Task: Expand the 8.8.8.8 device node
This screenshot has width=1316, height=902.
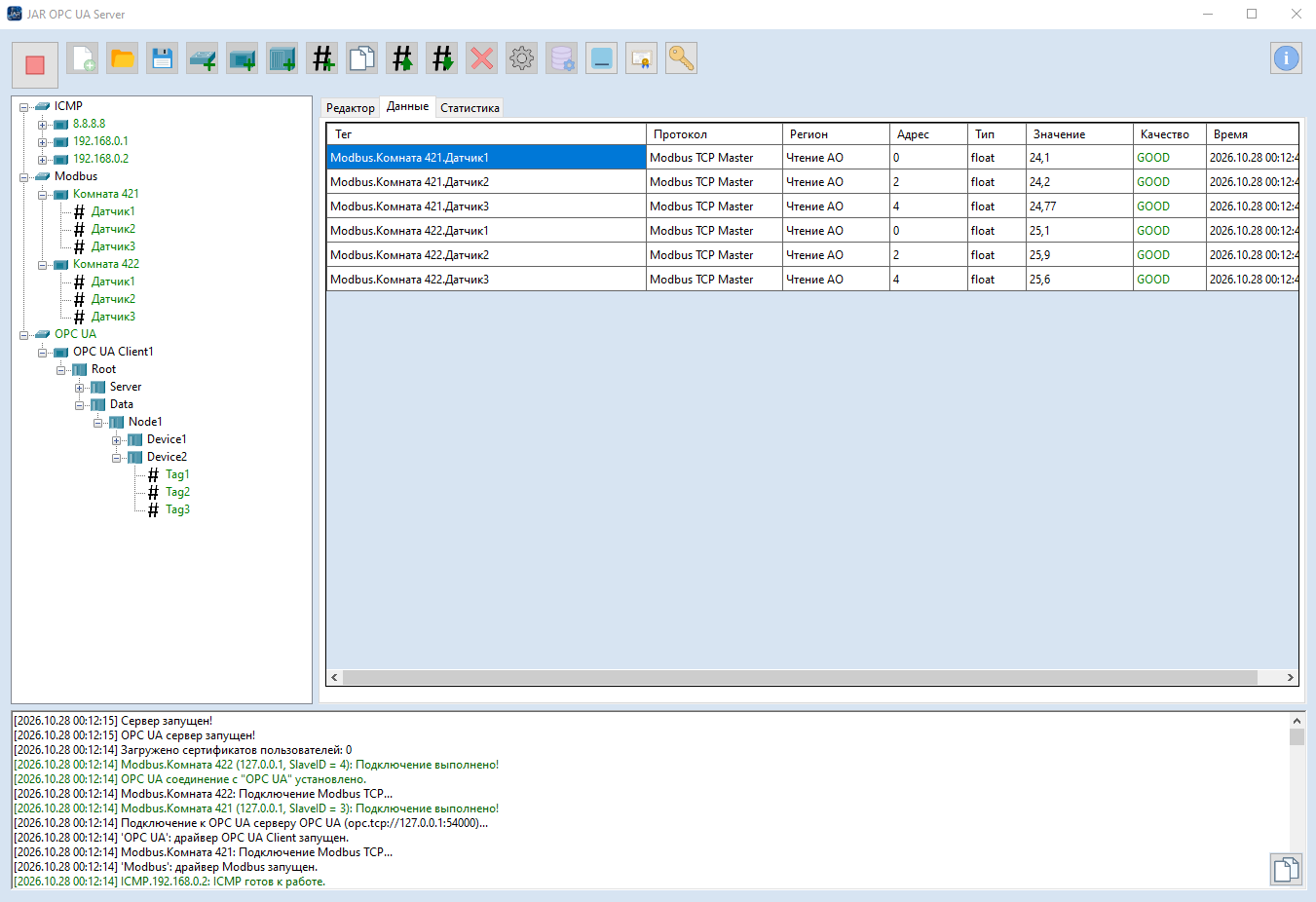Action: point(43,125)
